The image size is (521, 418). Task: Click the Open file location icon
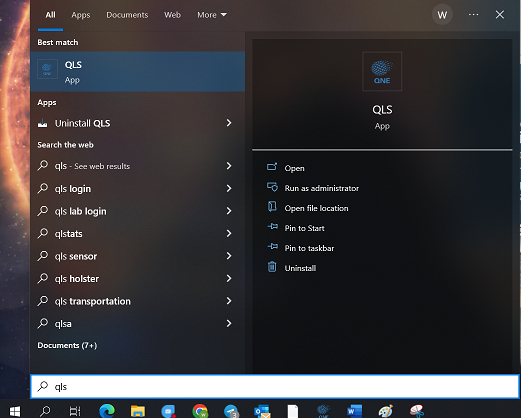click(x=272, y=207)
